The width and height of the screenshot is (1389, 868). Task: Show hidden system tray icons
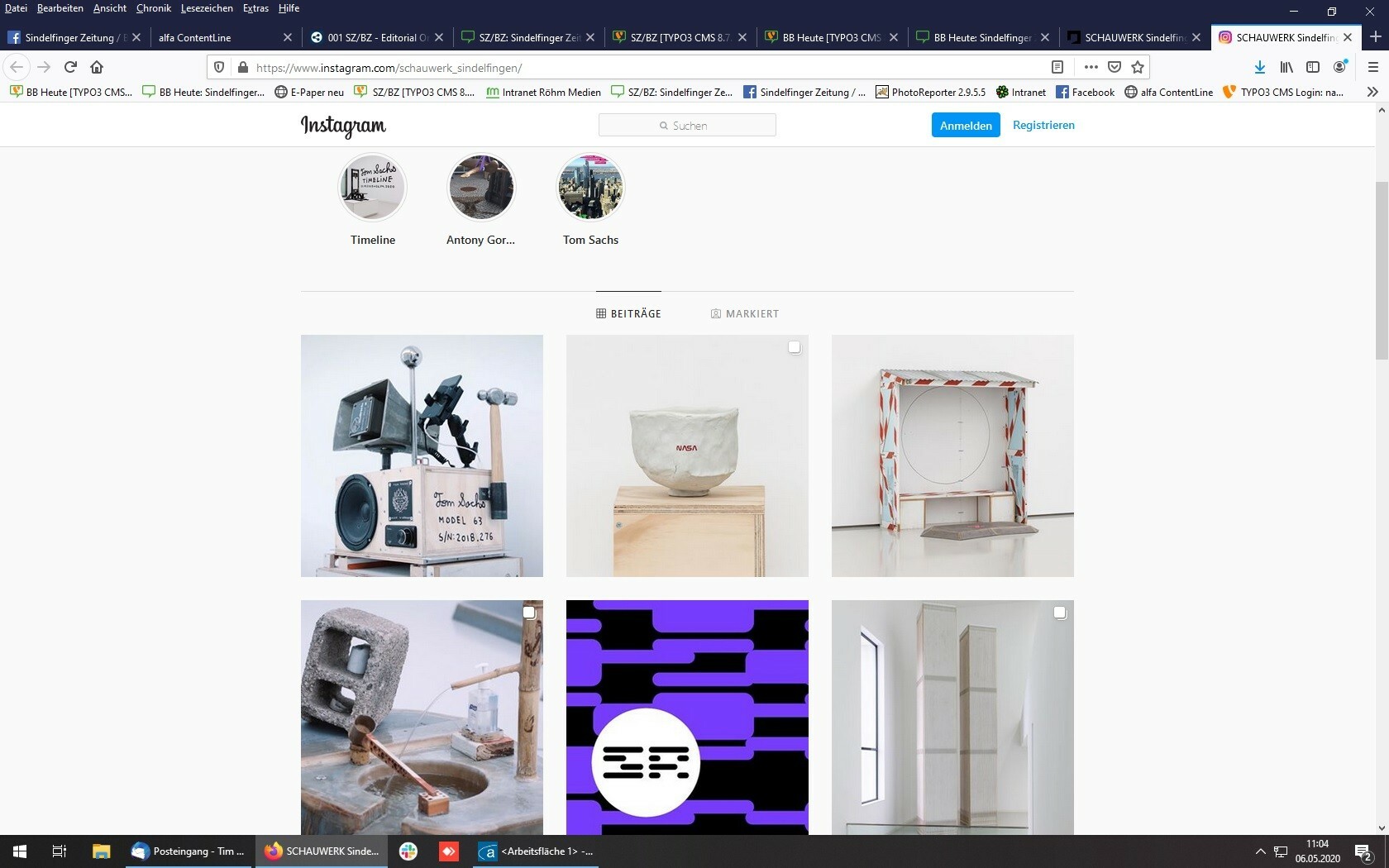click(x=1260, y=851)
